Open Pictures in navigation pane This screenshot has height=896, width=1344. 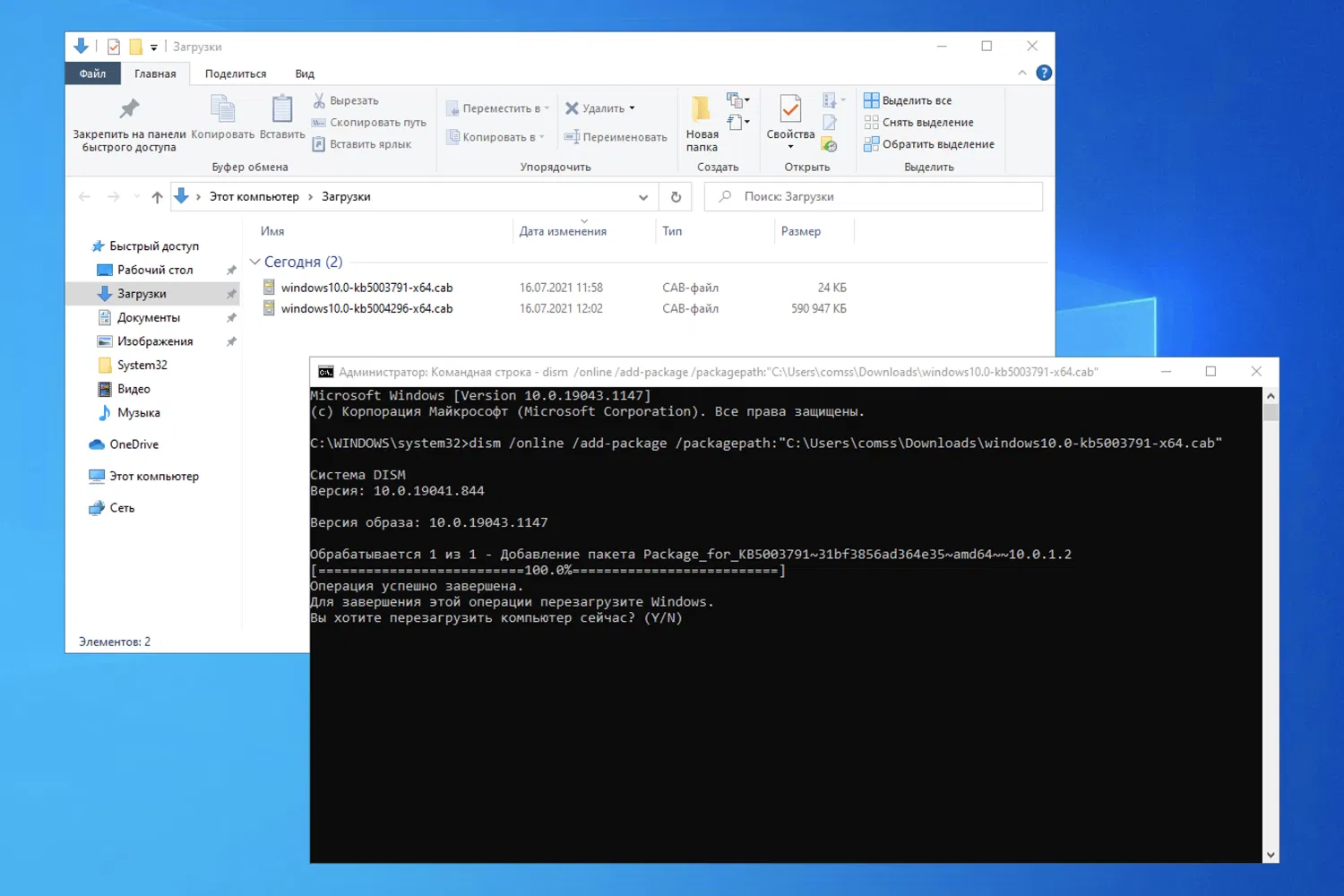(x=155, y=341)
